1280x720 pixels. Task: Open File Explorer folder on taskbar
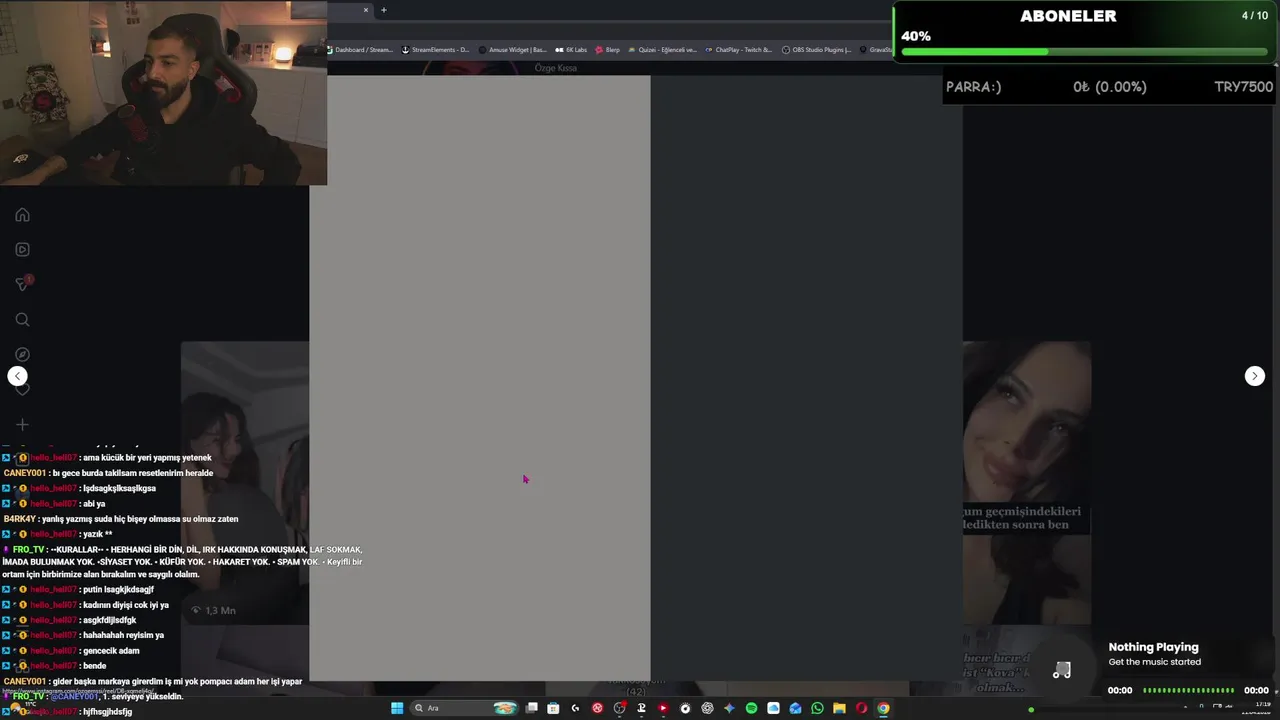pyautogui.click(x=839, y=708)
